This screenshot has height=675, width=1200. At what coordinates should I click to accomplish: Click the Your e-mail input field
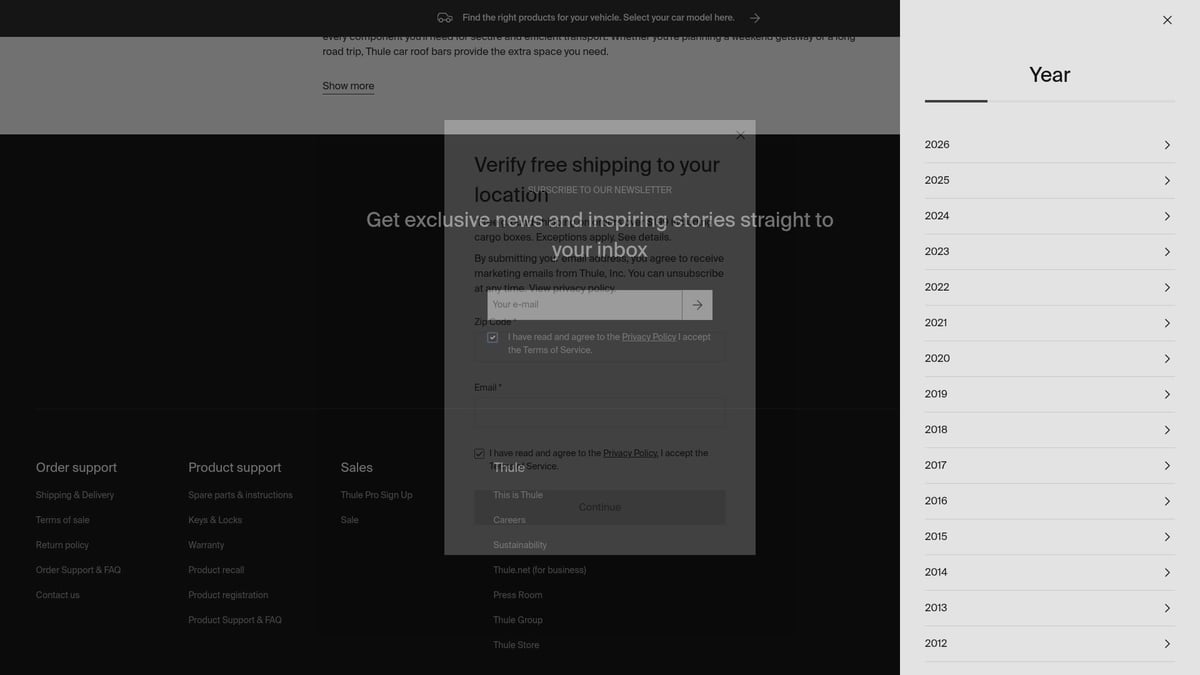click(x=584, y=305)
